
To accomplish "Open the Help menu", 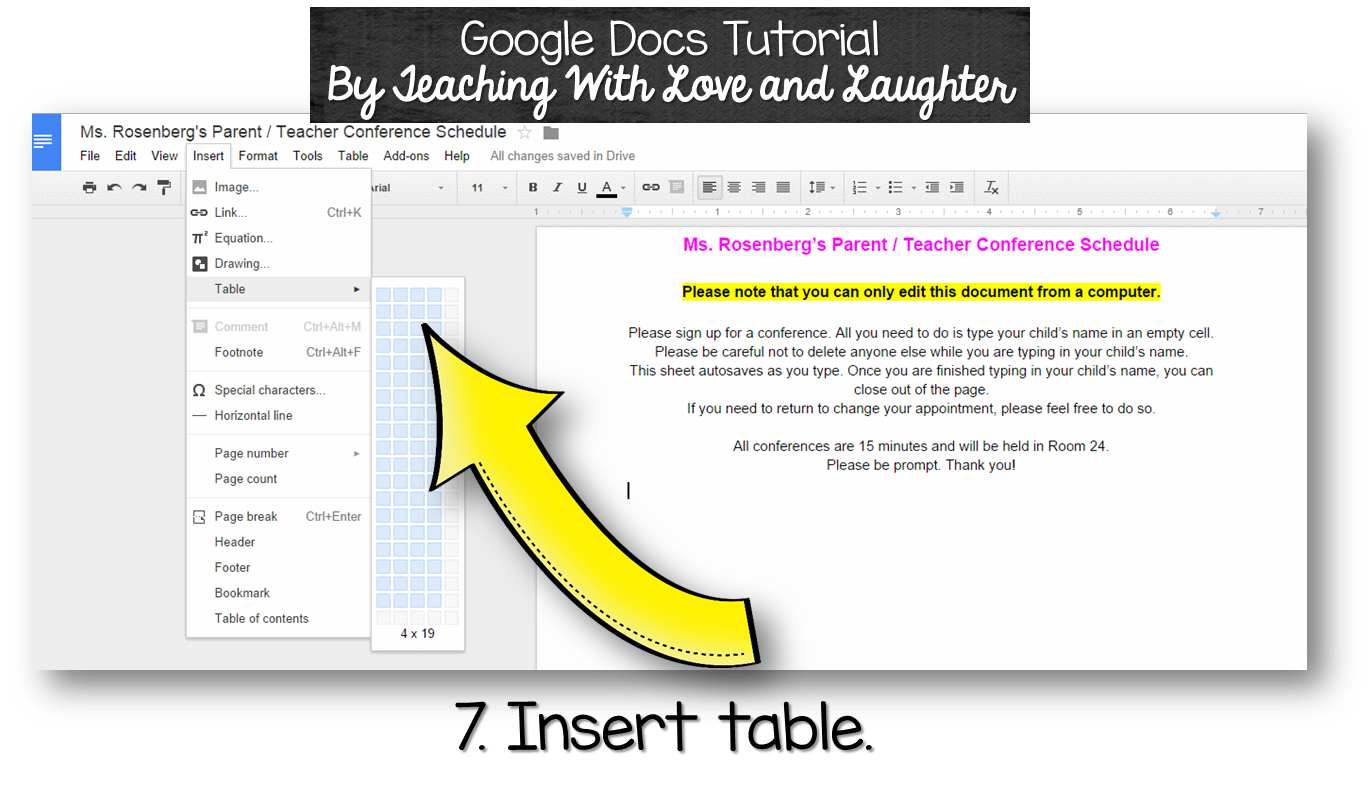I will 457,156.
